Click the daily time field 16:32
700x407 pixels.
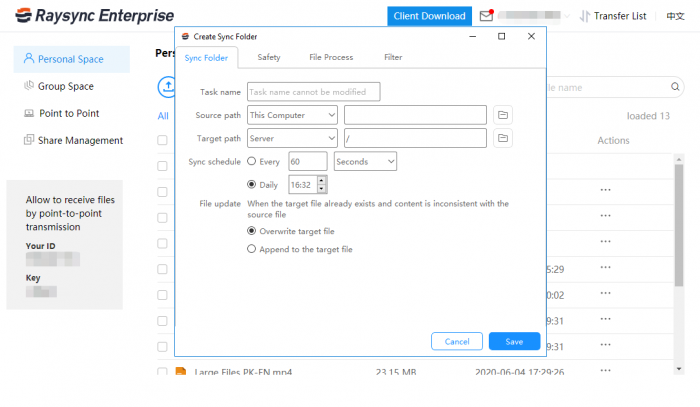[x=304, y=185]
